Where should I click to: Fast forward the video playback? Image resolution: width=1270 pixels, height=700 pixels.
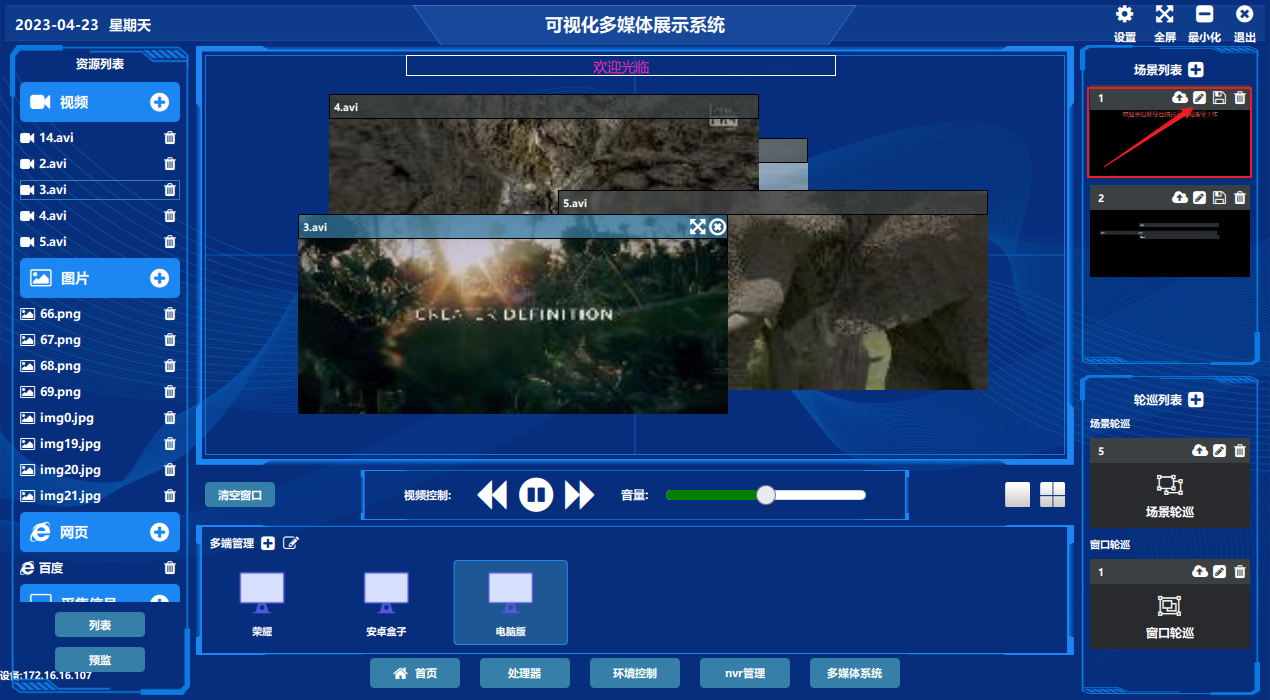580,495
